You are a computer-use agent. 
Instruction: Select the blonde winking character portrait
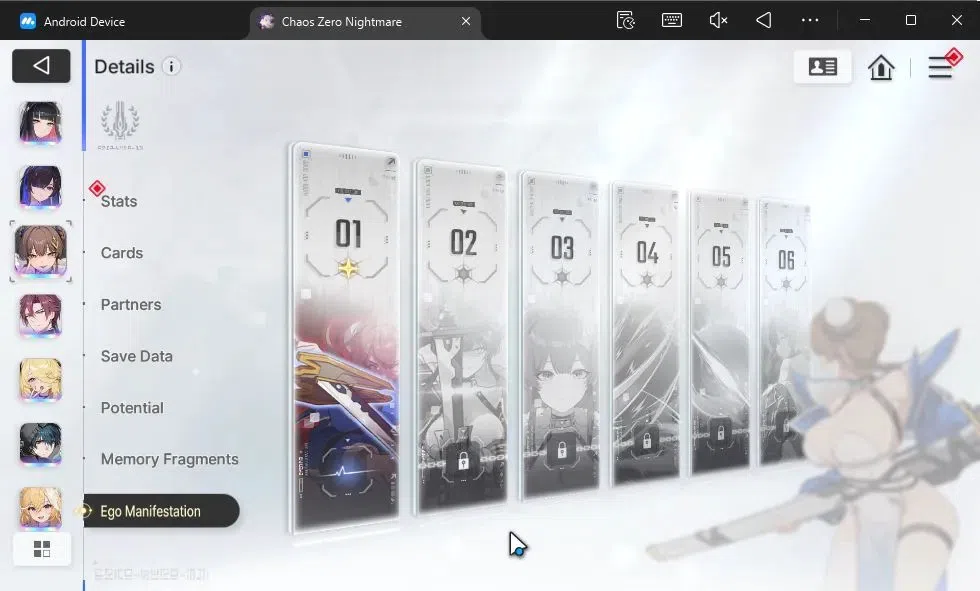coord(41,380)
